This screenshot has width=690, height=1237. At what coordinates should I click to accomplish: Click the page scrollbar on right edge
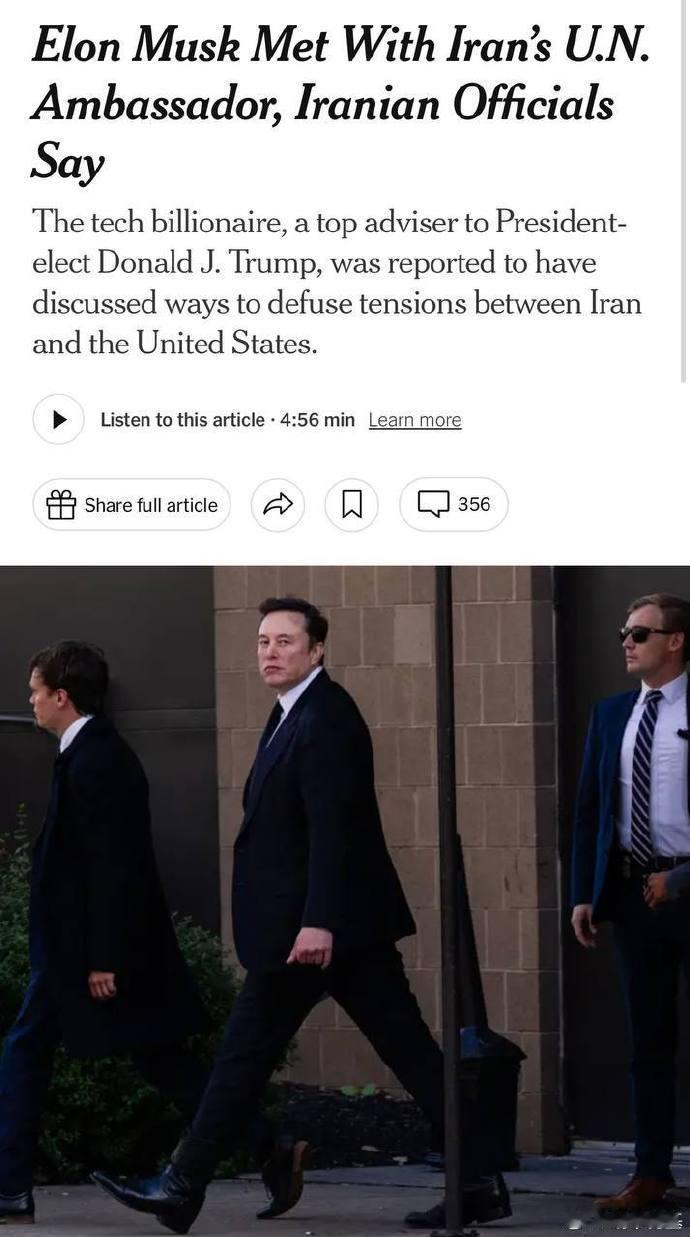coord(684,190)
